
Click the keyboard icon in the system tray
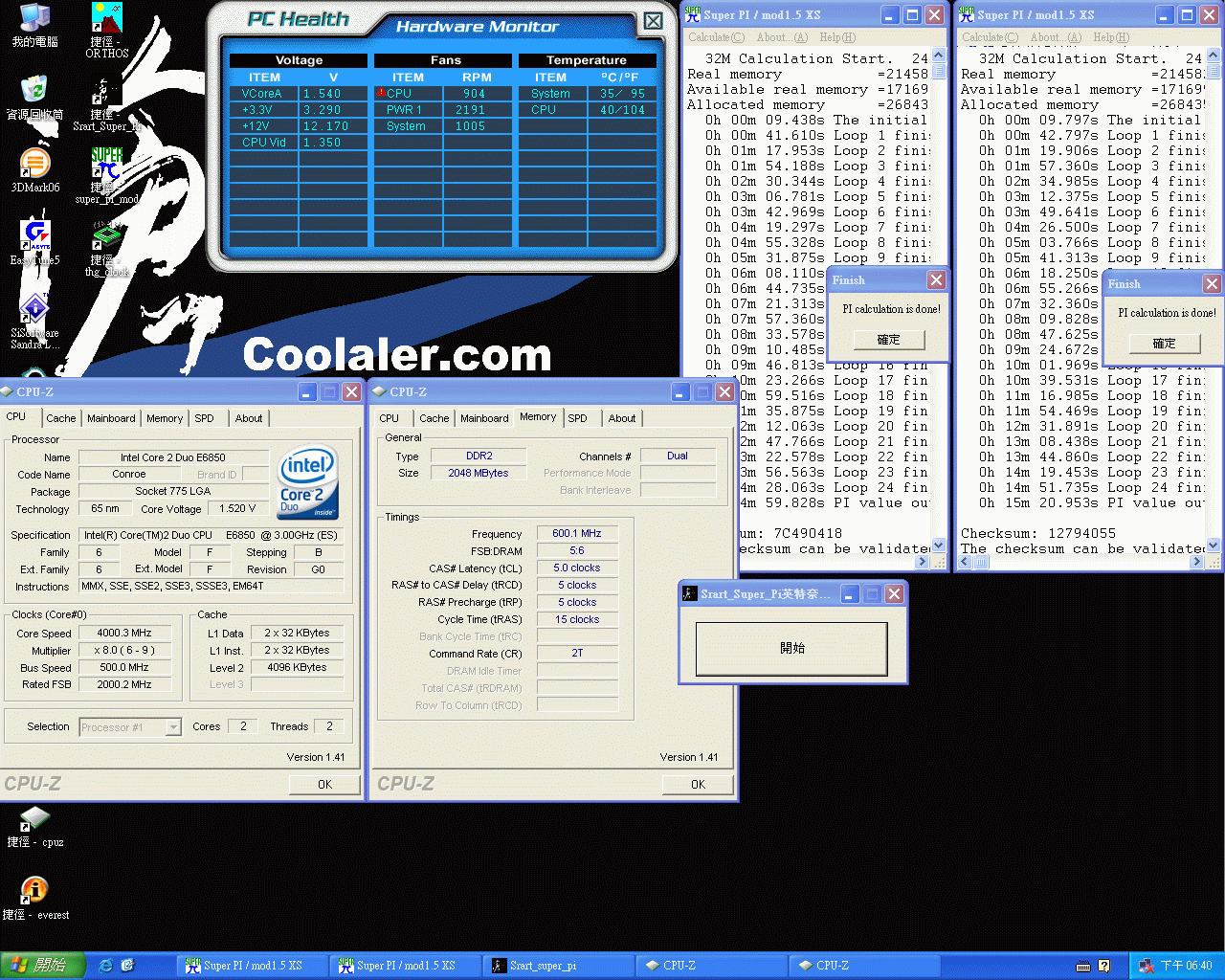coord(1082,966)
